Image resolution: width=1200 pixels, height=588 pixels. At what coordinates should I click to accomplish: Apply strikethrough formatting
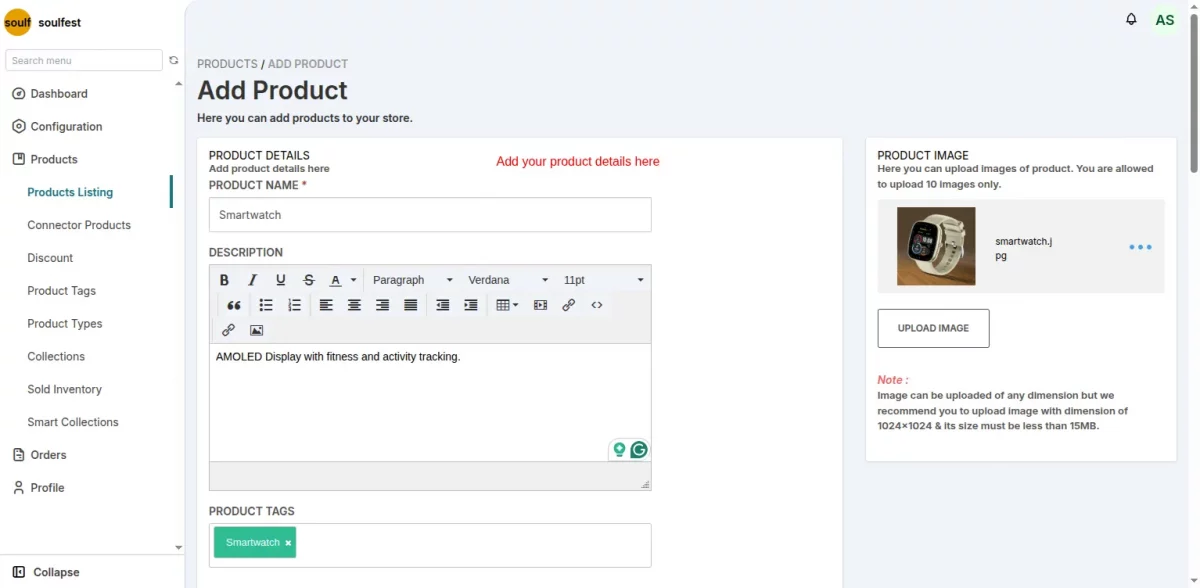point(308,280)
